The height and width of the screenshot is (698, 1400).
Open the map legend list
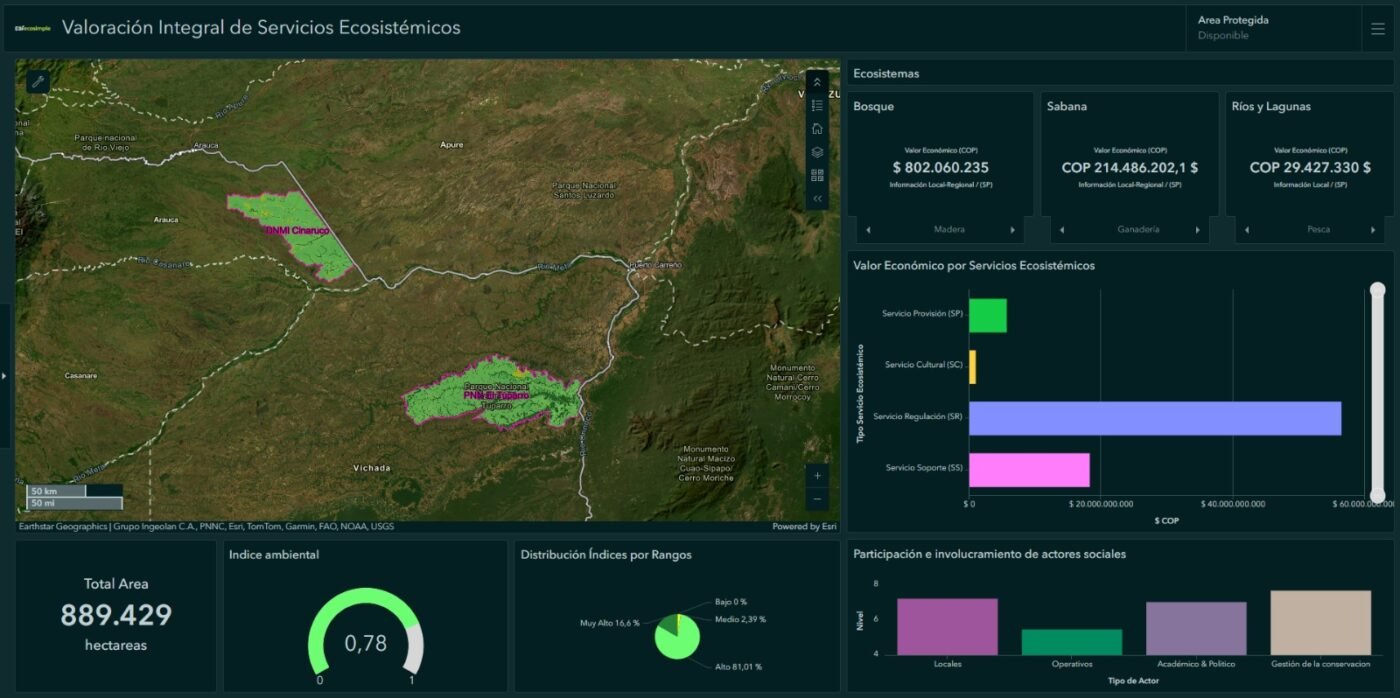(817, 105)
